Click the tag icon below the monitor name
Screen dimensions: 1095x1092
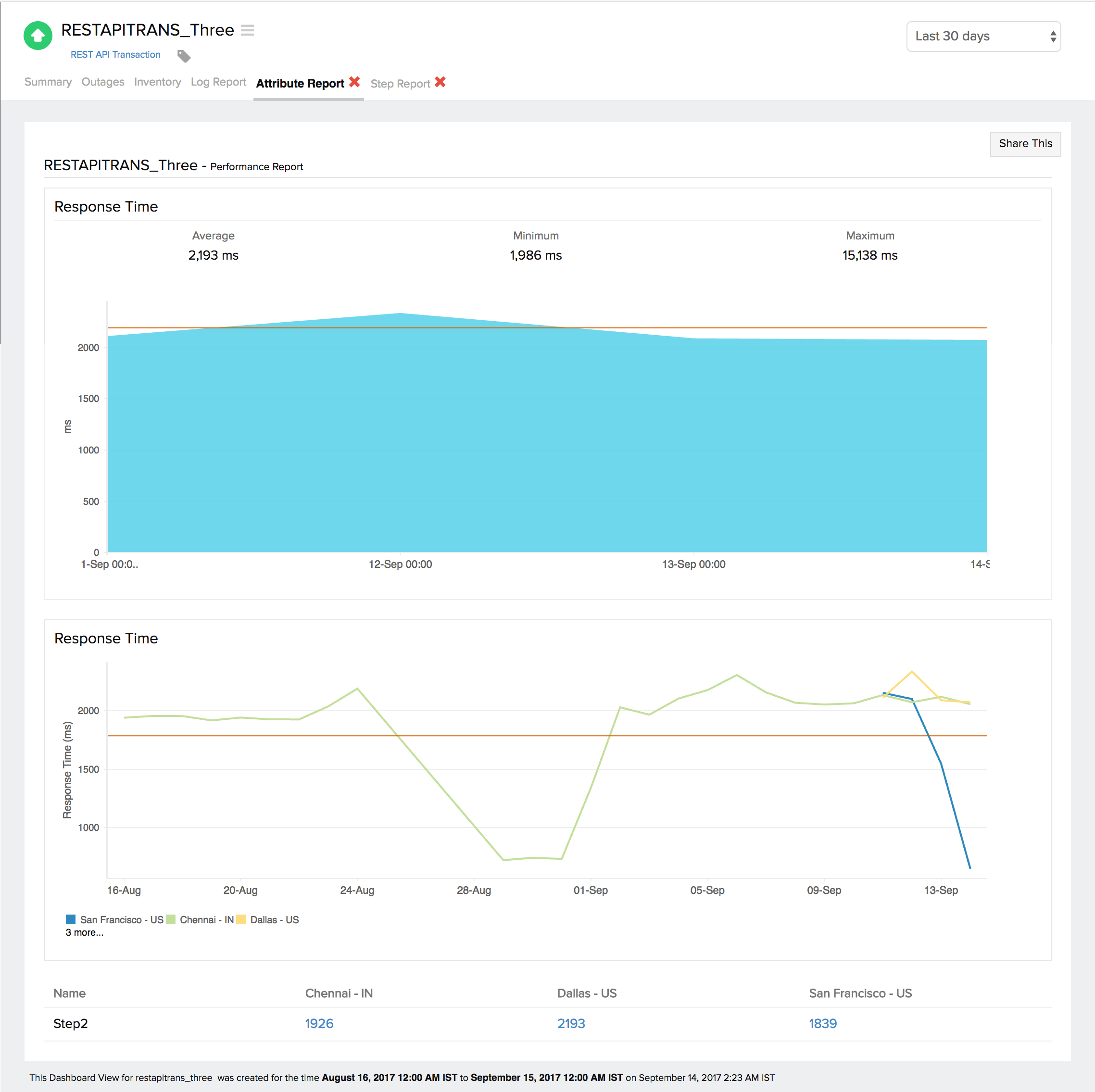(184, 55)
